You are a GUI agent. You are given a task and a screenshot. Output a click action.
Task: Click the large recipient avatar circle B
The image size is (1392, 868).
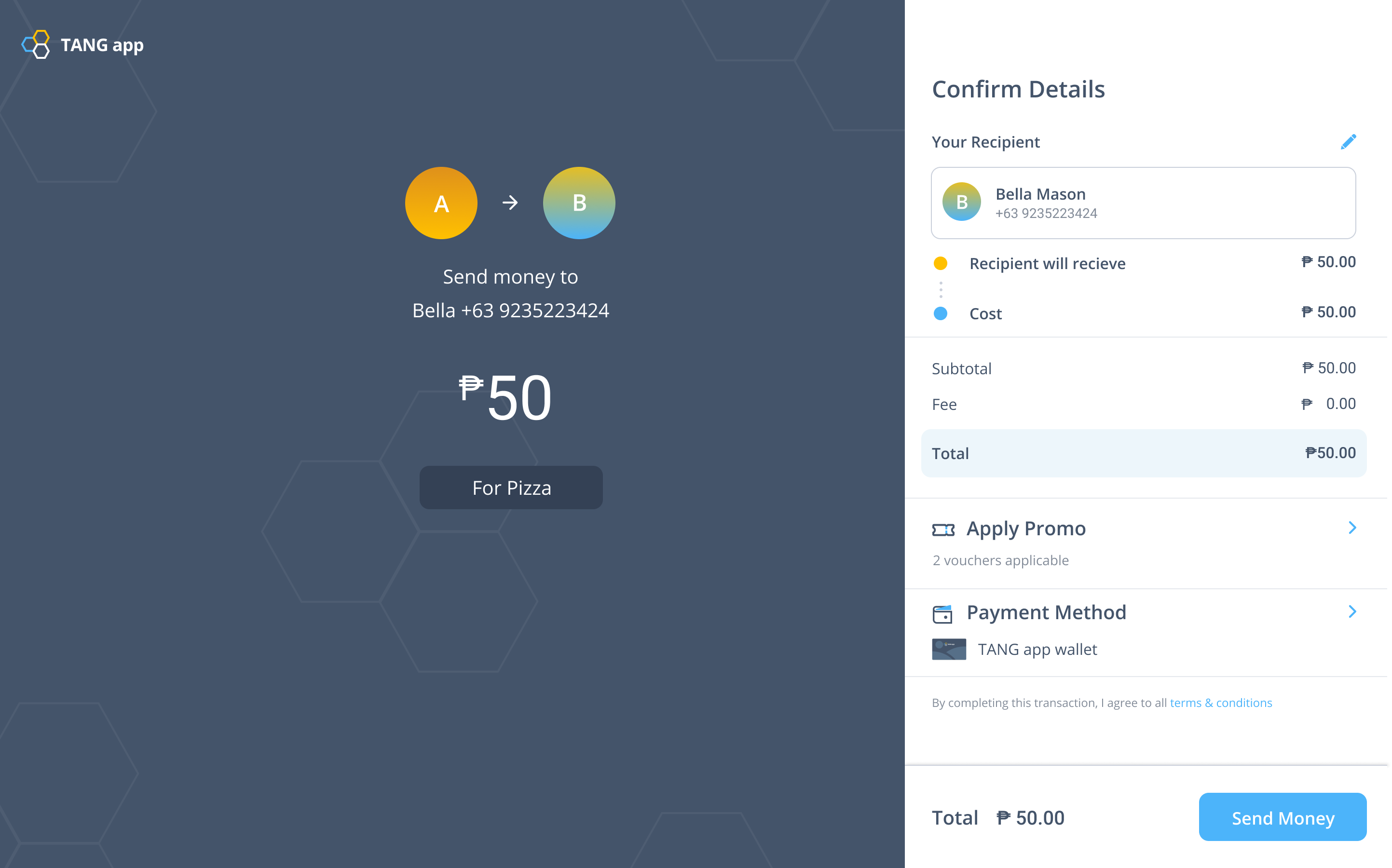pos(579,203)
